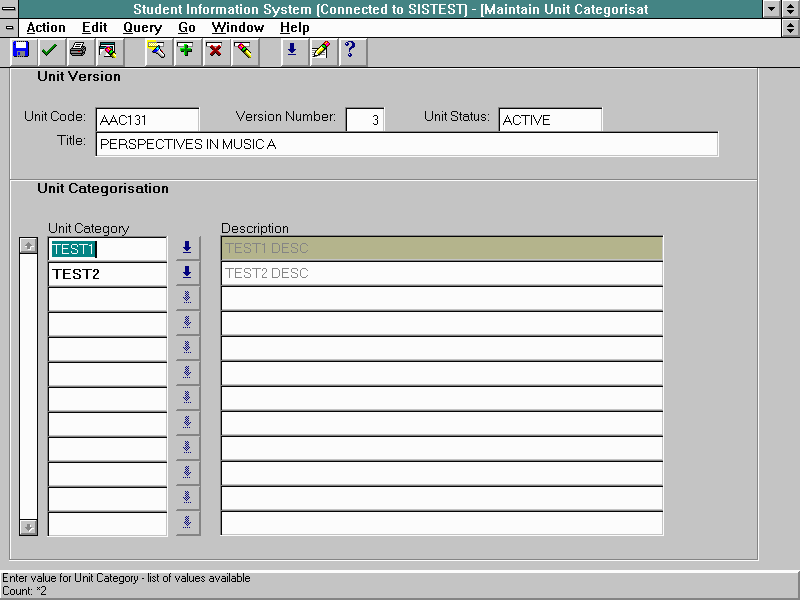Click the Unit Code field containing AAC131
Viewport: 800px width, 600px height.
pyautogui.click(x=147, y=120)
